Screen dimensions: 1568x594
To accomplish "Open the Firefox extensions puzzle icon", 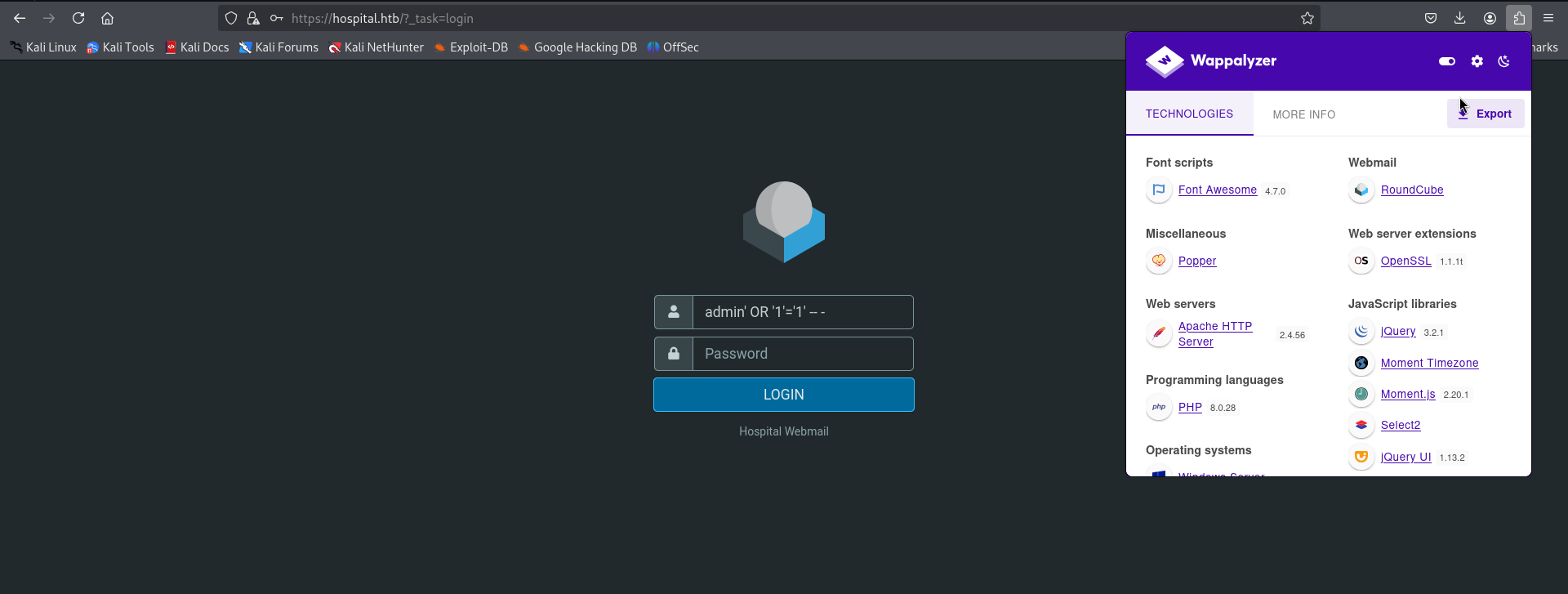I will pyautogui.click(x=1518, y=18).
